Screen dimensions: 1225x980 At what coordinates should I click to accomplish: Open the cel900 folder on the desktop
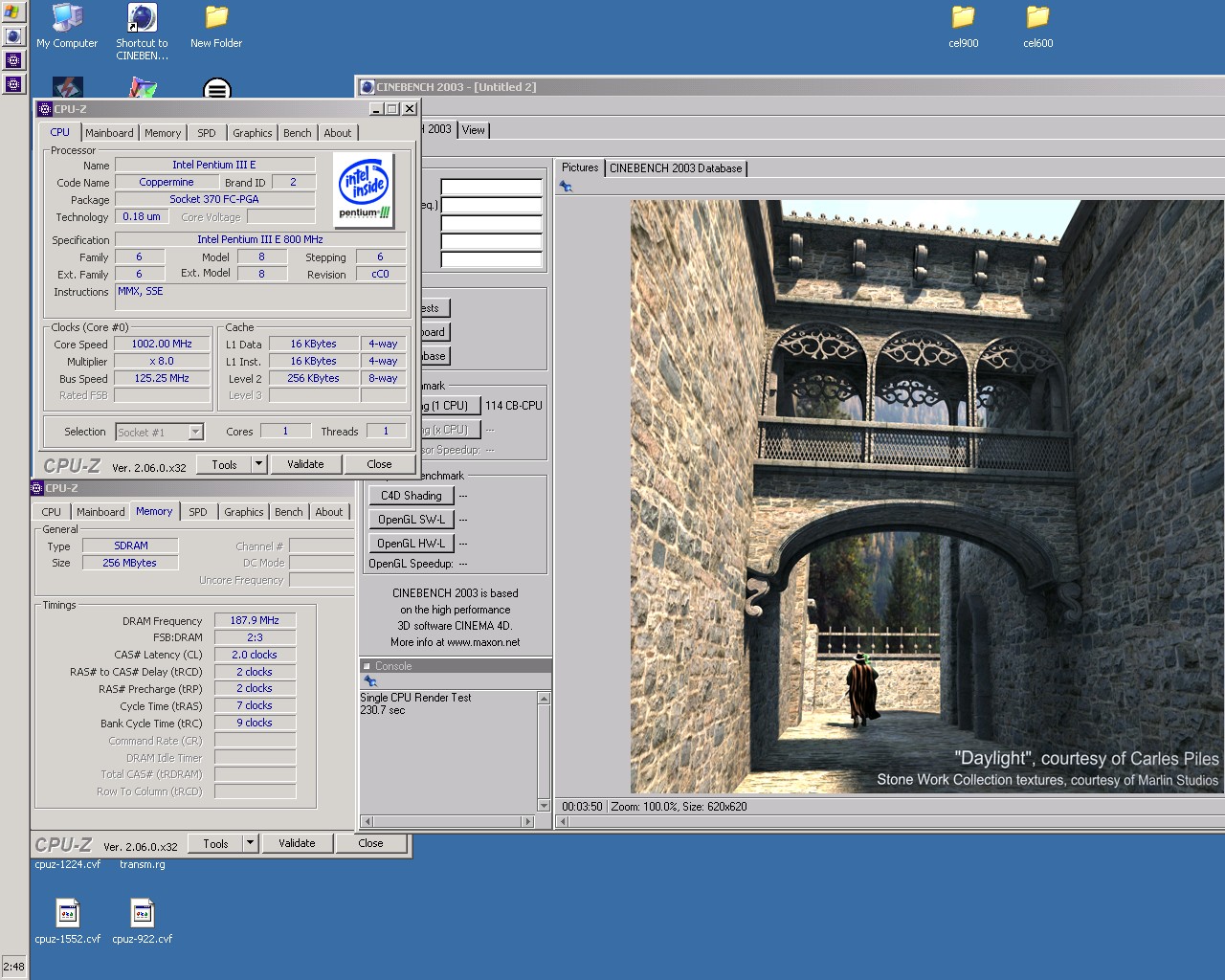click(963, 26)
